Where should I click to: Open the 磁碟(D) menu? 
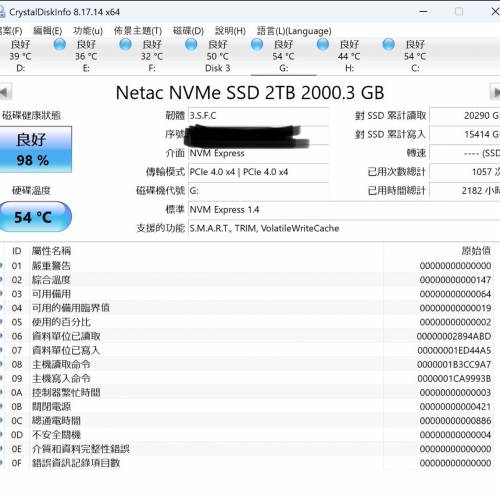point(188,31)
